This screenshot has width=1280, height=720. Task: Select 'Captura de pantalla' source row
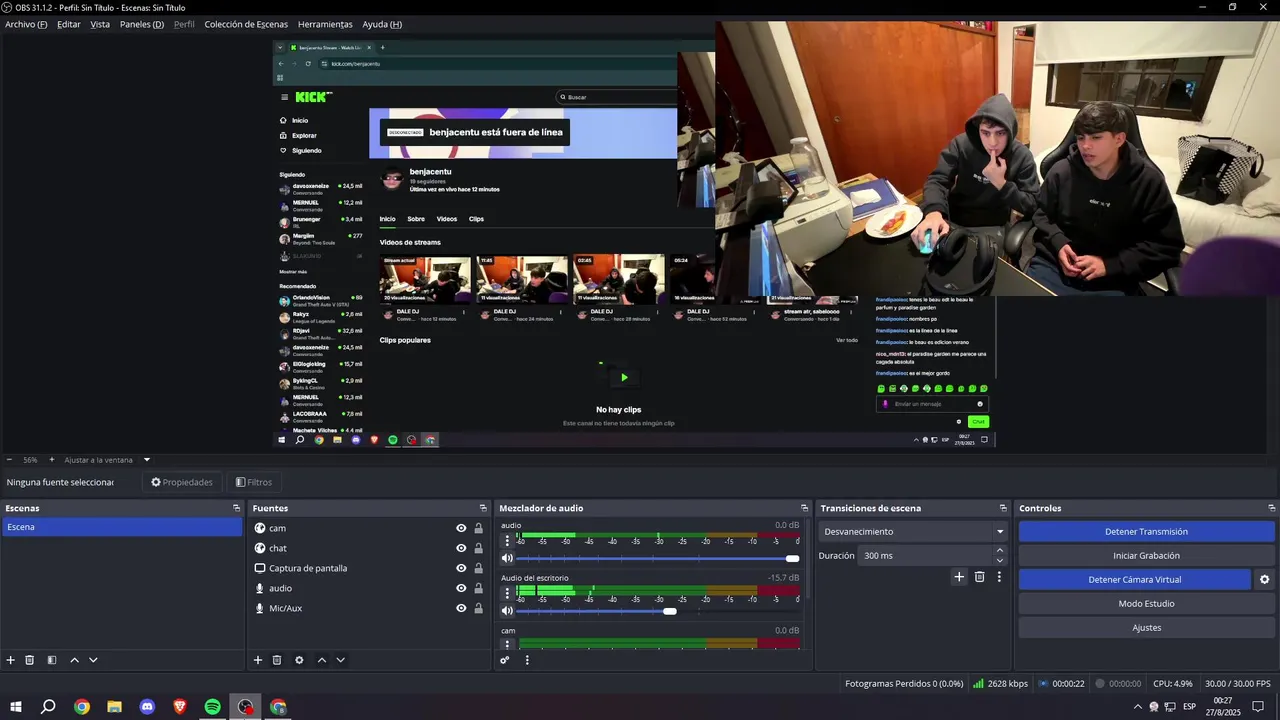point(368,568)
